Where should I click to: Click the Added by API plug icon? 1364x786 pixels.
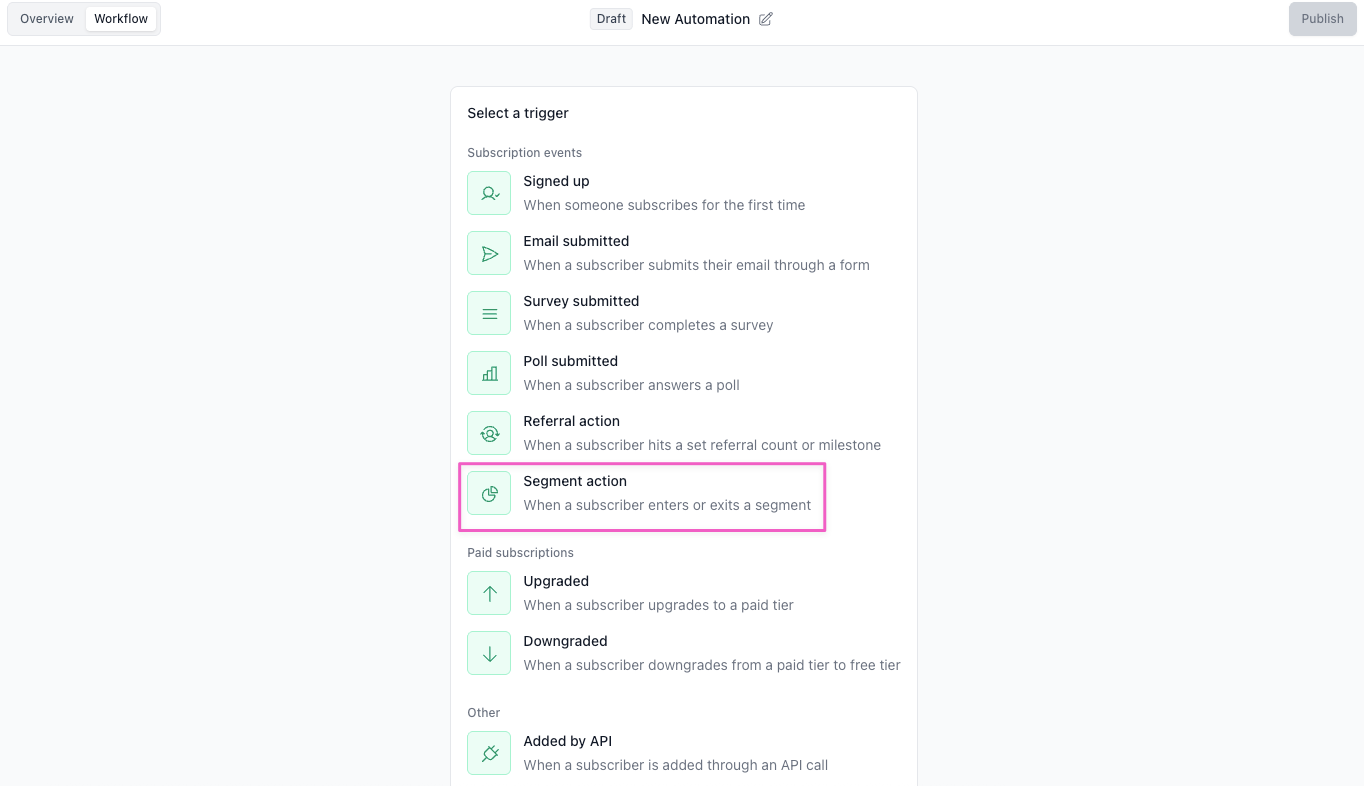tap(489, 753)
